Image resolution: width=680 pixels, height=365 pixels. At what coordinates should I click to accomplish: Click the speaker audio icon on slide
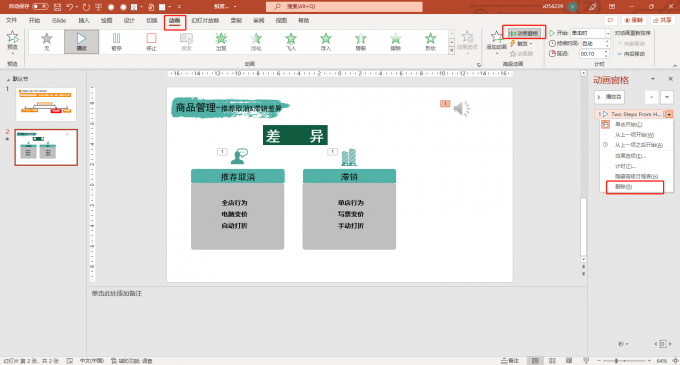pyautogui.click(x=461, y=108)
